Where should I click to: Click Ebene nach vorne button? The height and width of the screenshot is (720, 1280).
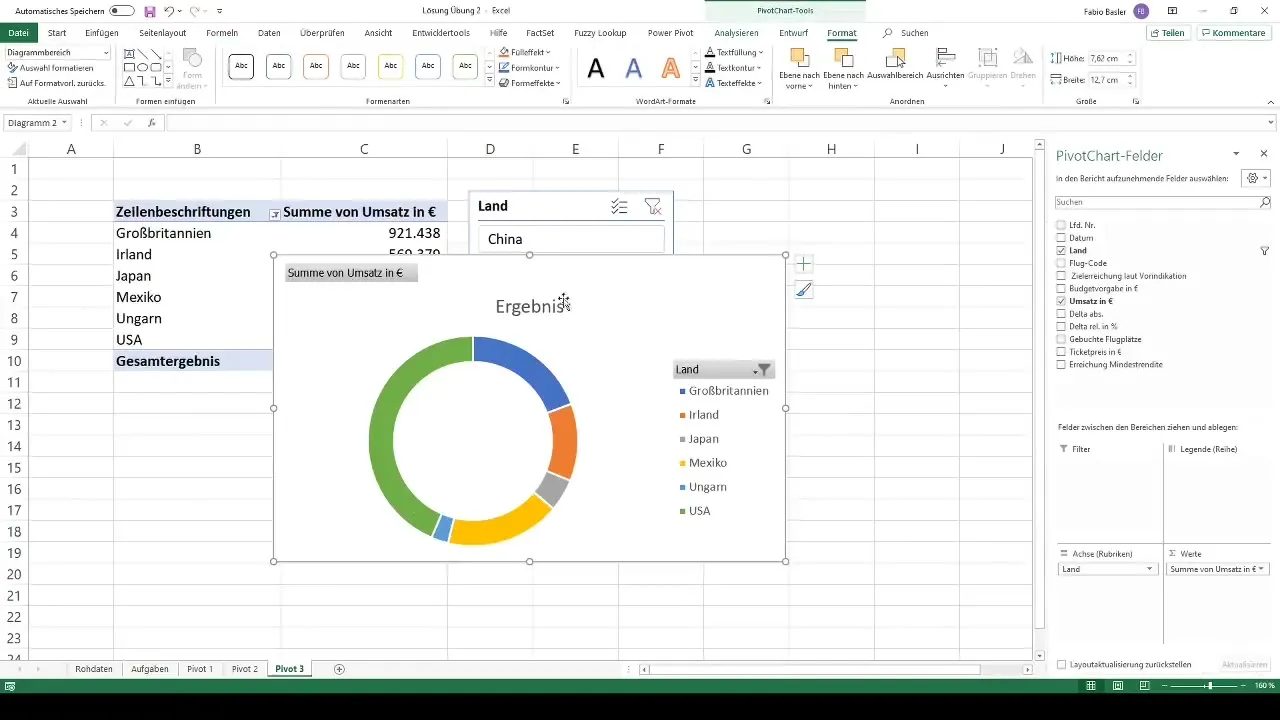[x=798, y=68]
